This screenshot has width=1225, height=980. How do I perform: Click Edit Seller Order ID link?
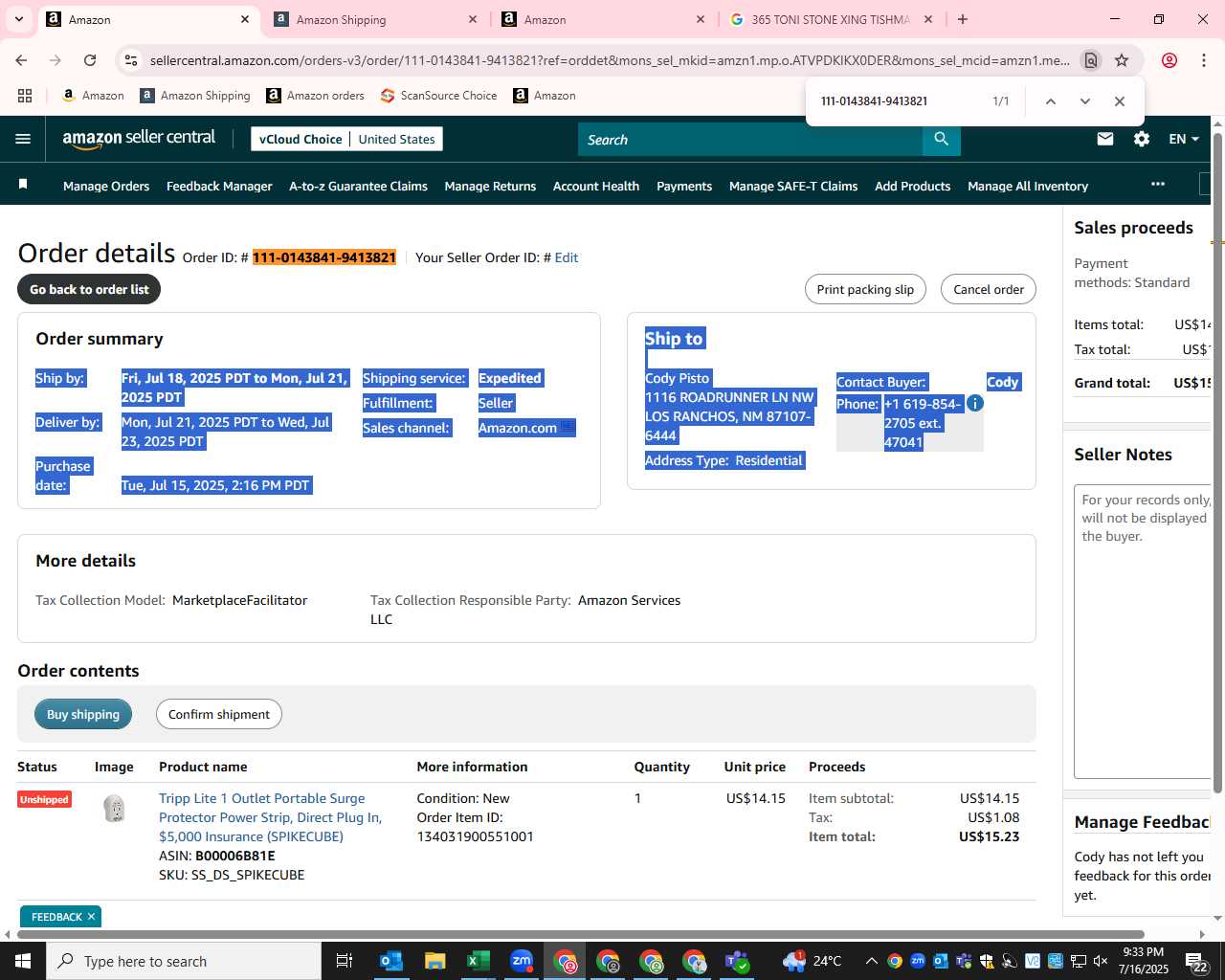point(567,257)
